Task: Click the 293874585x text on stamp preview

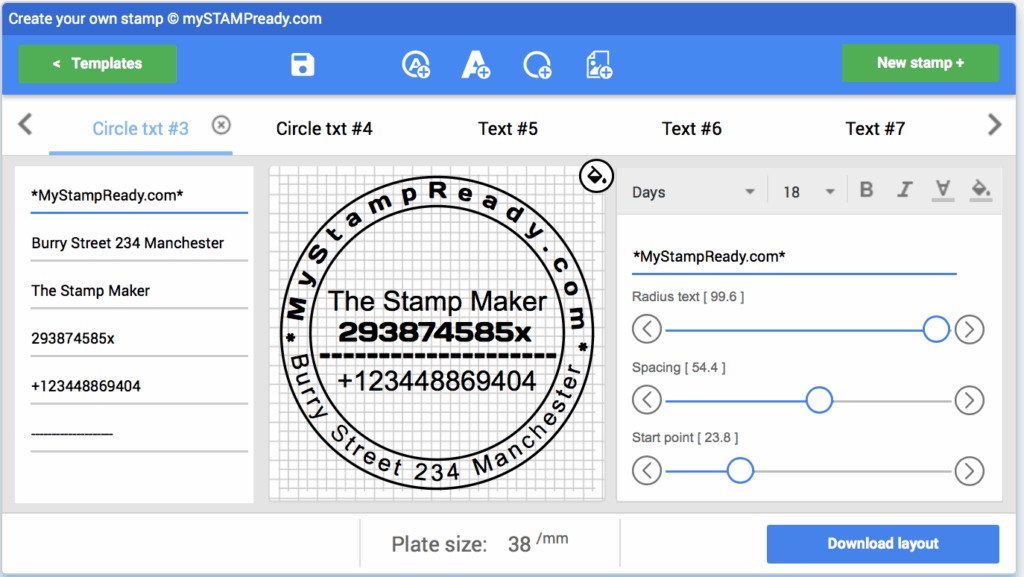Action: (x=435, y=332)
